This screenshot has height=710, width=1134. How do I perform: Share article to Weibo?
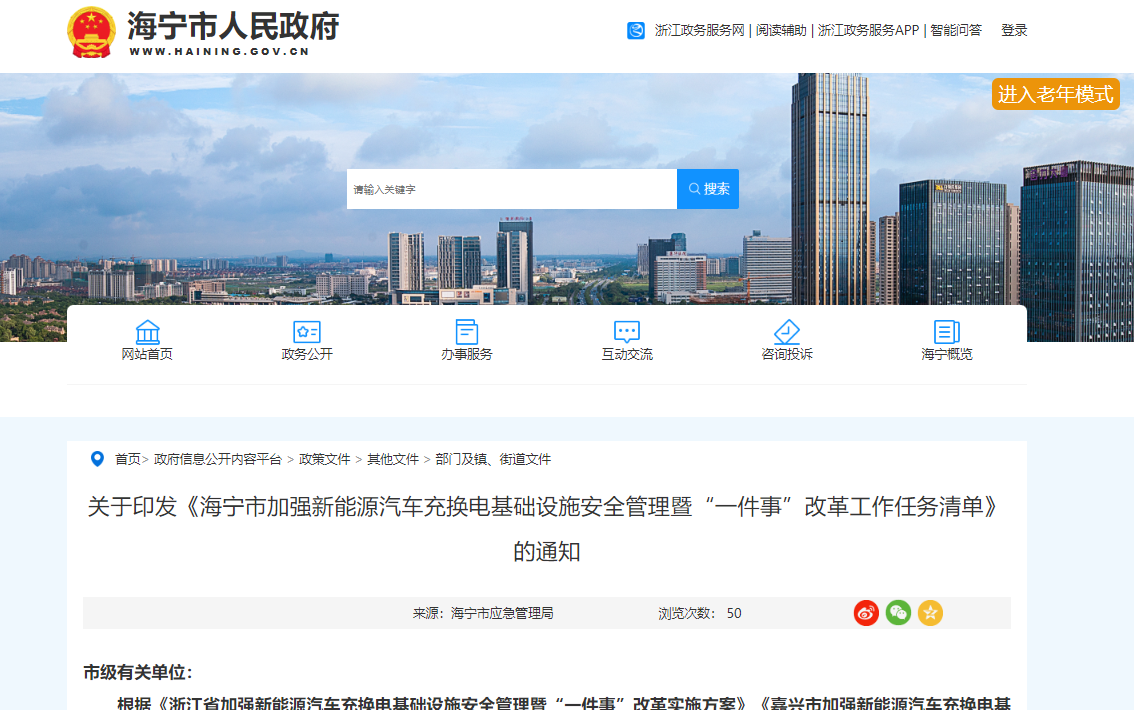(866, 613)
